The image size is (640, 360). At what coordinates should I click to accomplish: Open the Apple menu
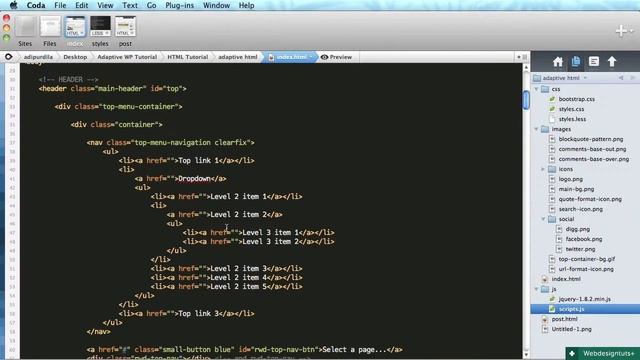point(13,5)
